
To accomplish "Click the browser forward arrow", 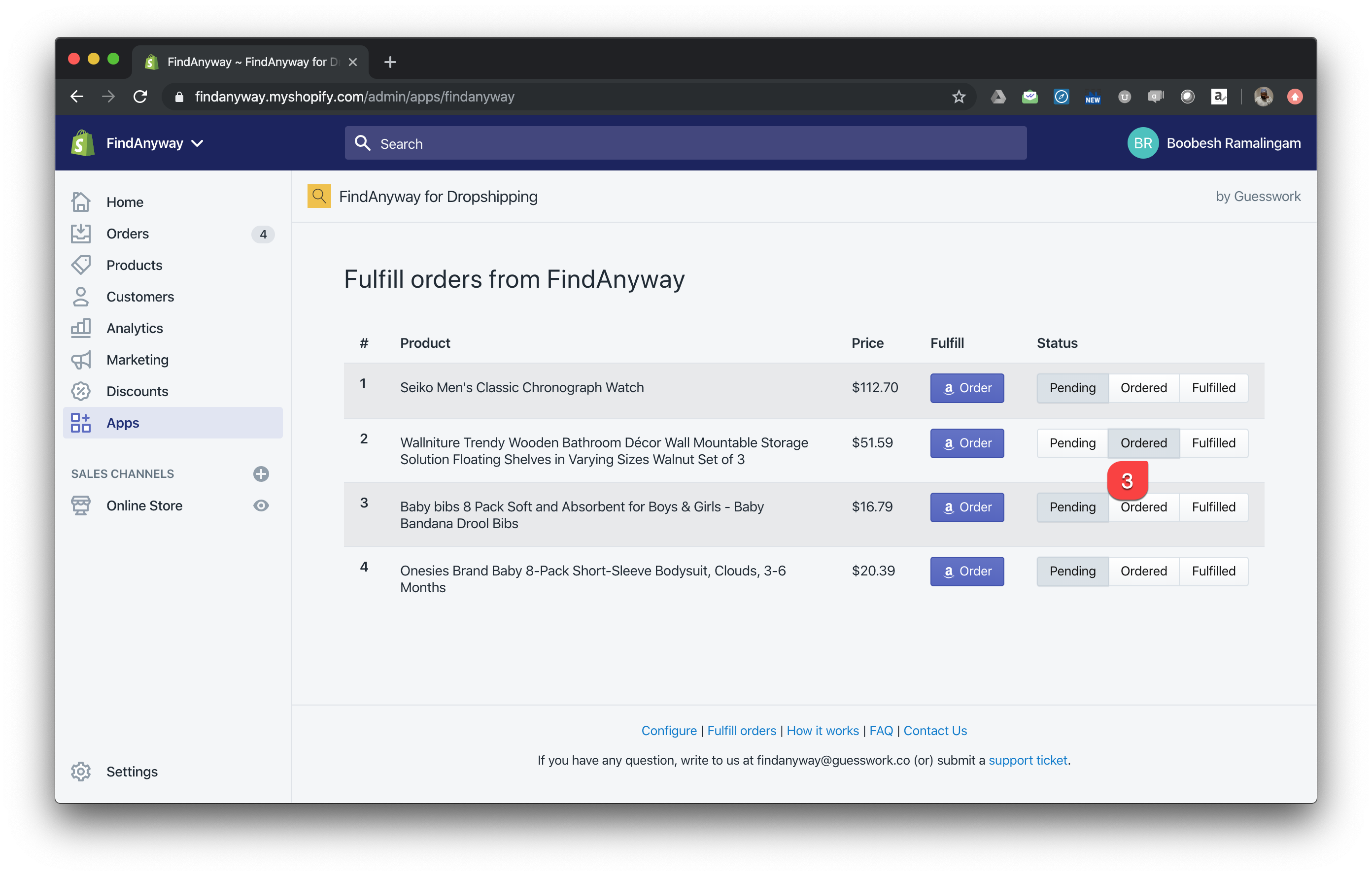I will 108,96.
